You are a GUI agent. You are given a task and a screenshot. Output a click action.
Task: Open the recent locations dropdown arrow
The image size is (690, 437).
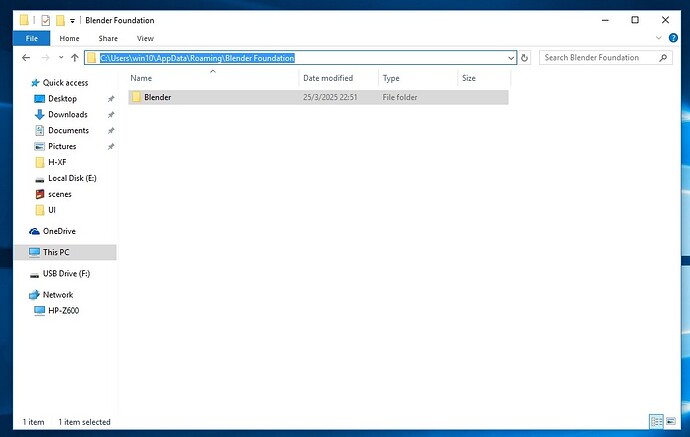[61, 58]
